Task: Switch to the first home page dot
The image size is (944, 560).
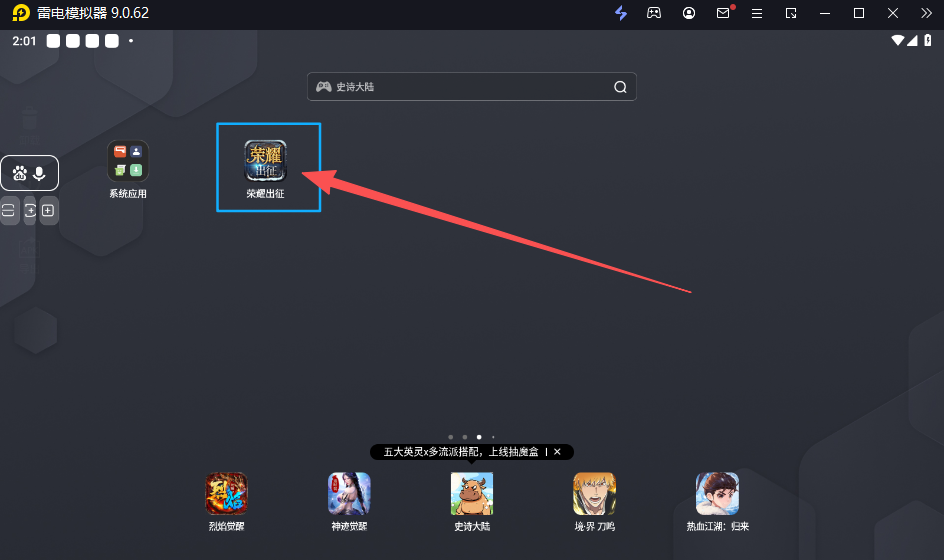Action: point(451,437)
